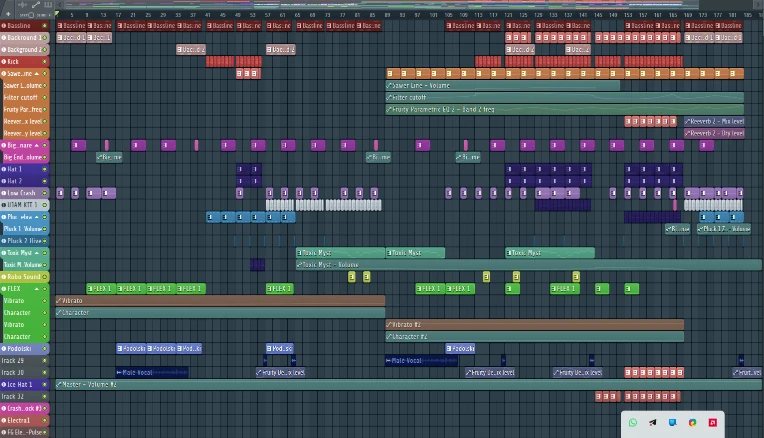Select the Fruity Parametric EQ 2 band freq clip
The height and width of the screenshot is (438, 764).
point(565,110)
